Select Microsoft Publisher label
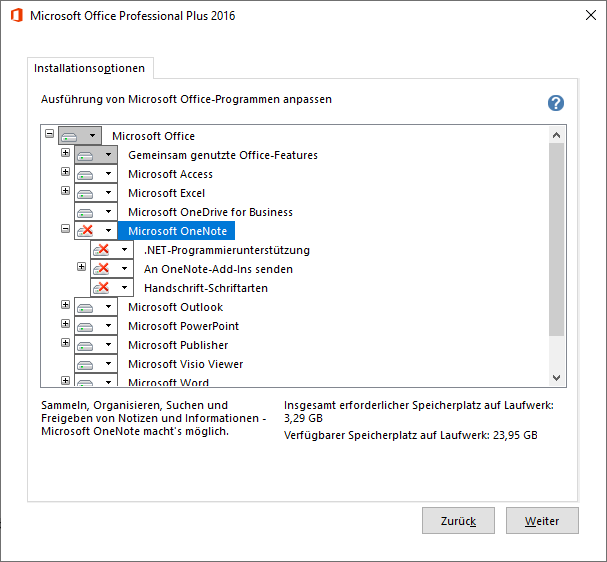 (178, 345)
